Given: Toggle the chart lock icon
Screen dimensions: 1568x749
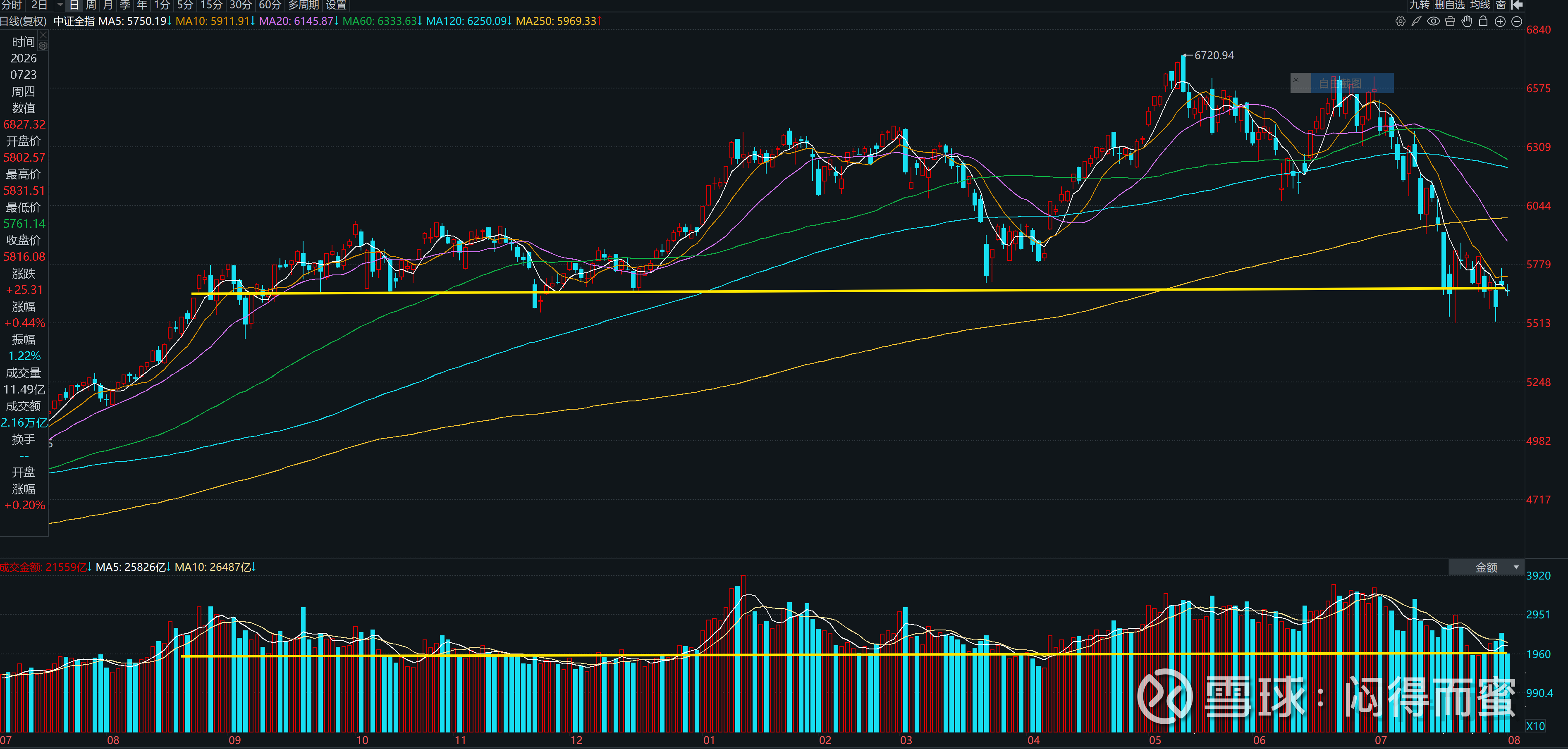Looking at the screenshot, I should [x=1483, y=21].
